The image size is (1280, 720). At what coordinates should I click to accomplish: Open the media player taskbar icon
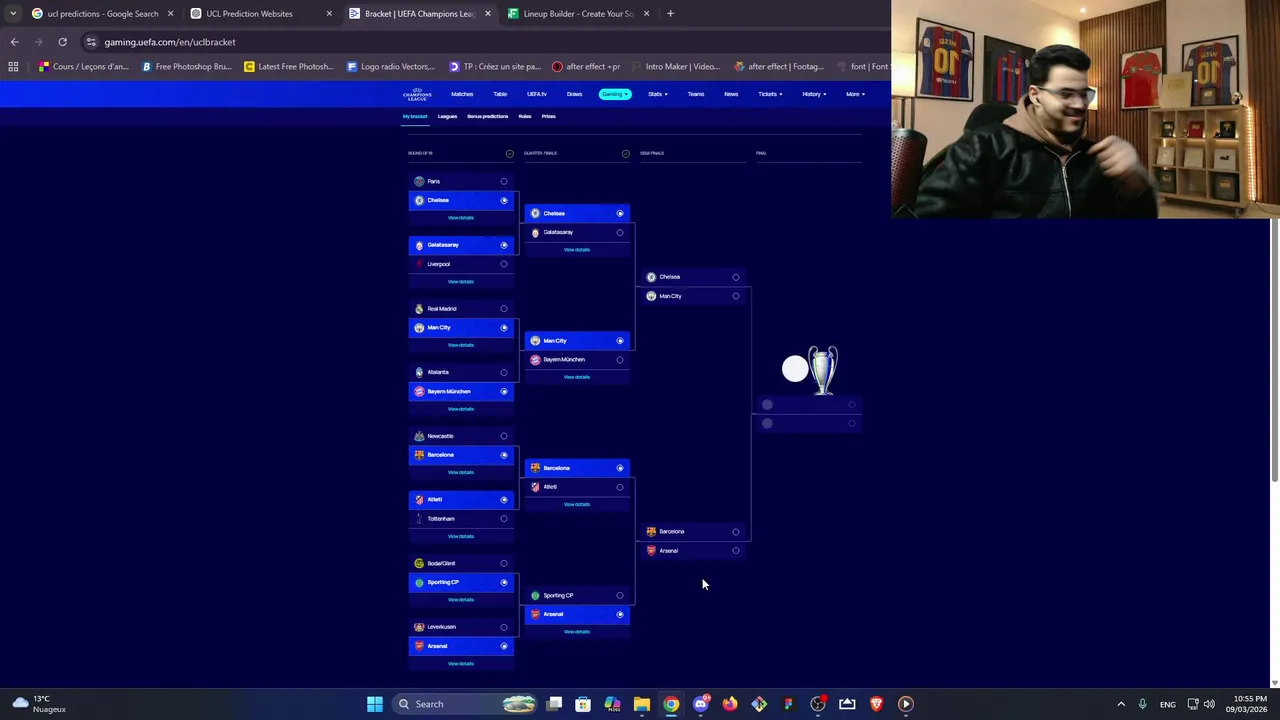click(906, 704)
